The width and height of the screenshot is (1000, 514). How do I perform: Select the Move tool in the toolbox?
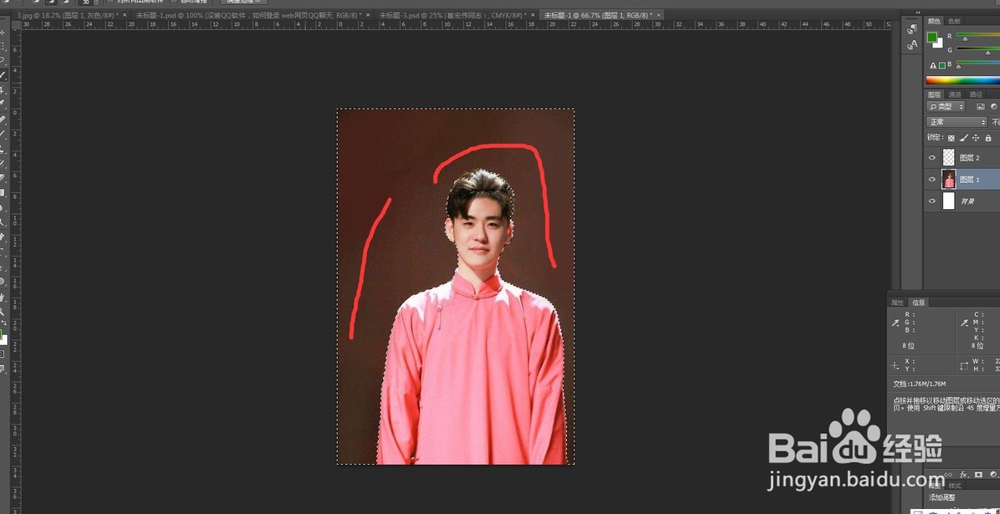coord(3,32)
